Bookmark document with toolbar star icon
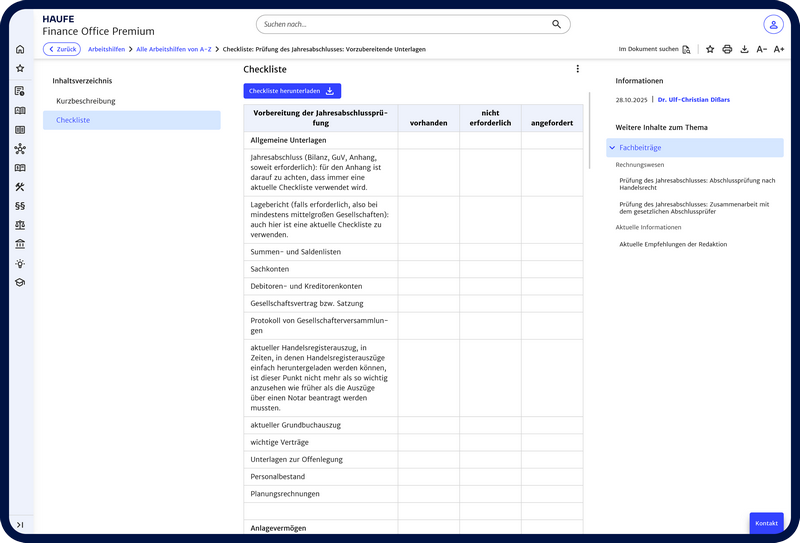This screenshot has height=543, width=800. pyautogui.click(x=710, y=49)
